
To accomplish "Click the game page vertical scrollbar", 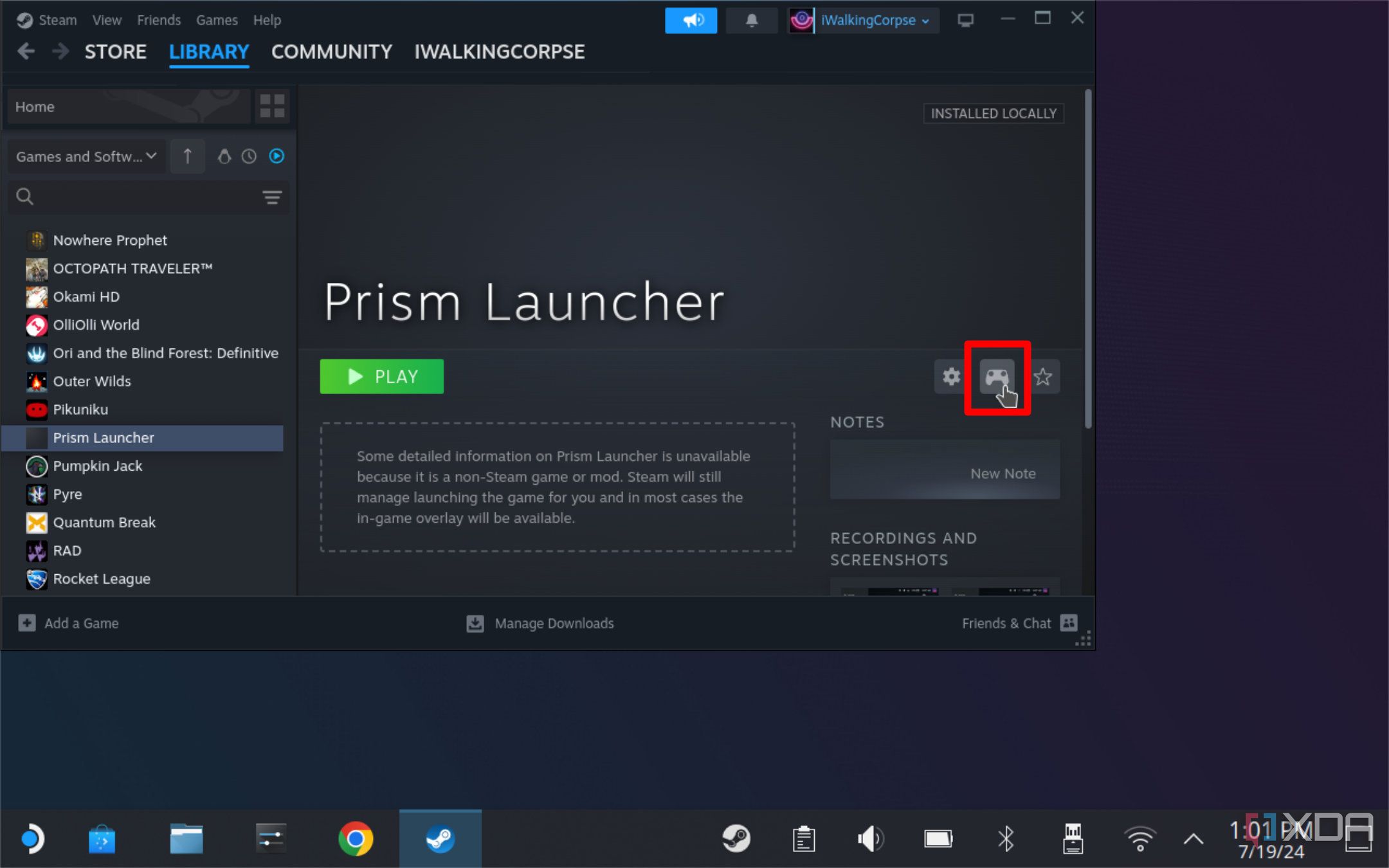I will pos(1088,259).
